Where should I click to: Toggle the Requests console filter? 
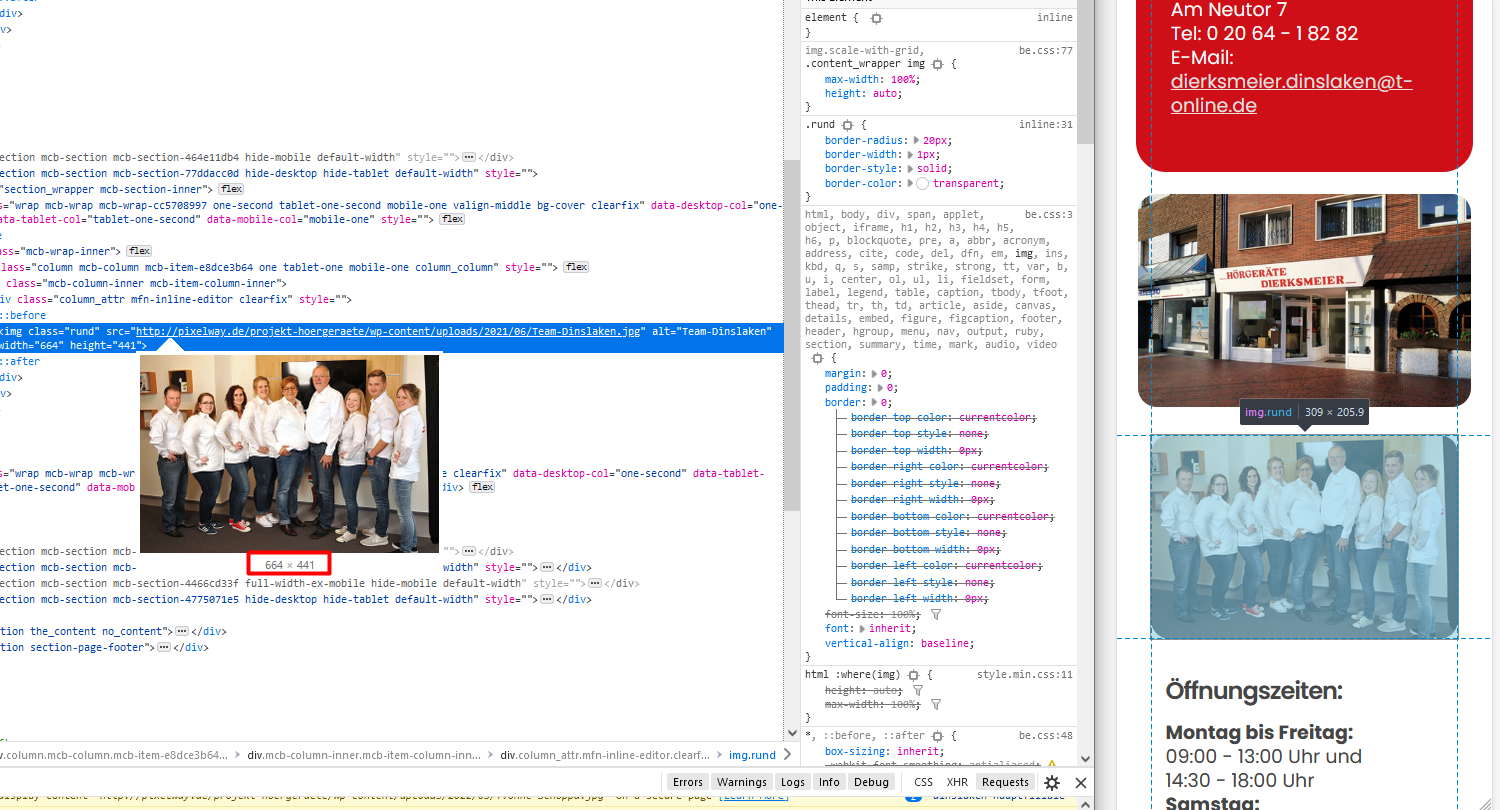[1005, 782]
